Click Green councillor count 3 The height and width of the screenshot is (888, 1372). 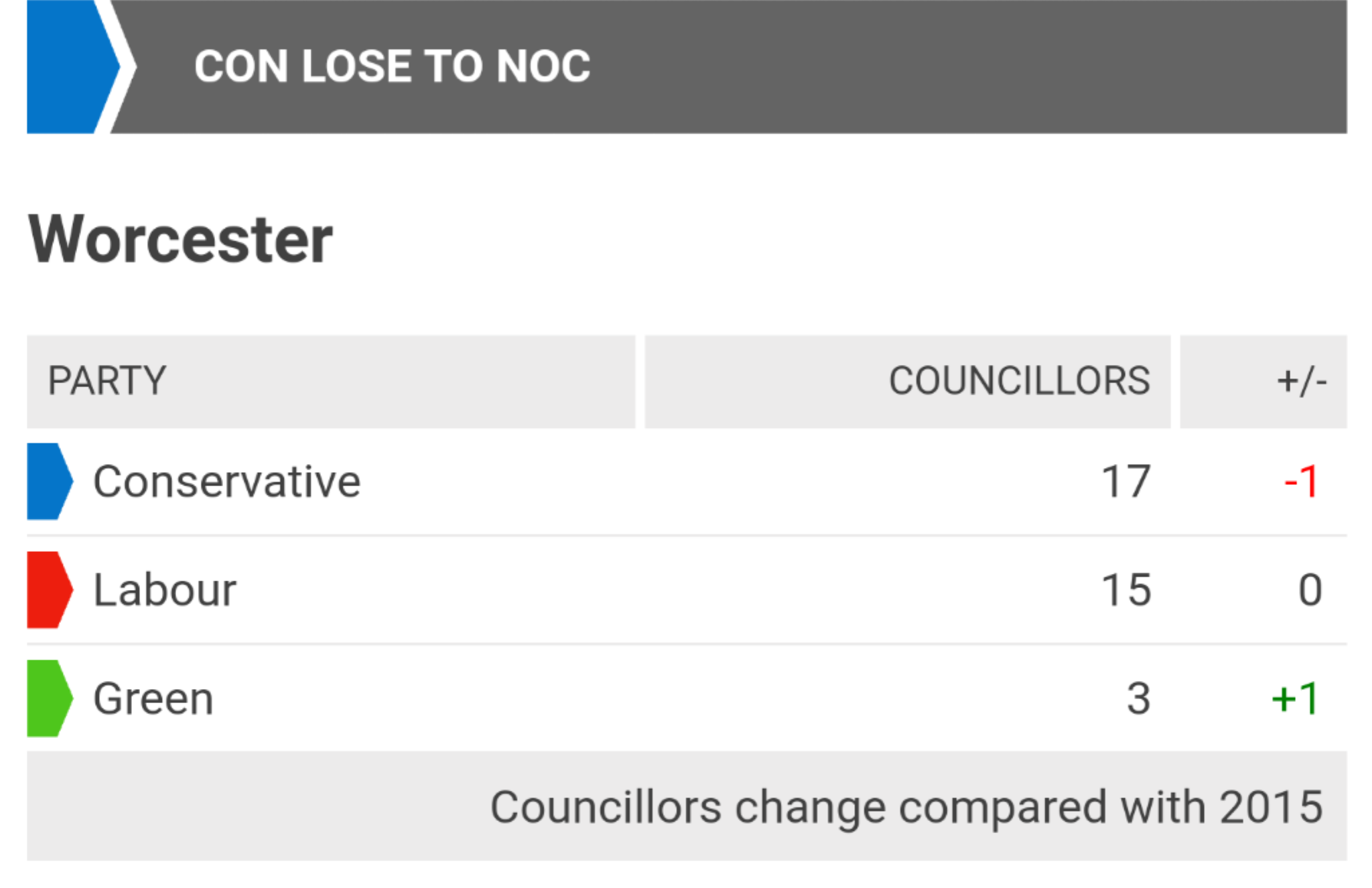point(1138,698)
